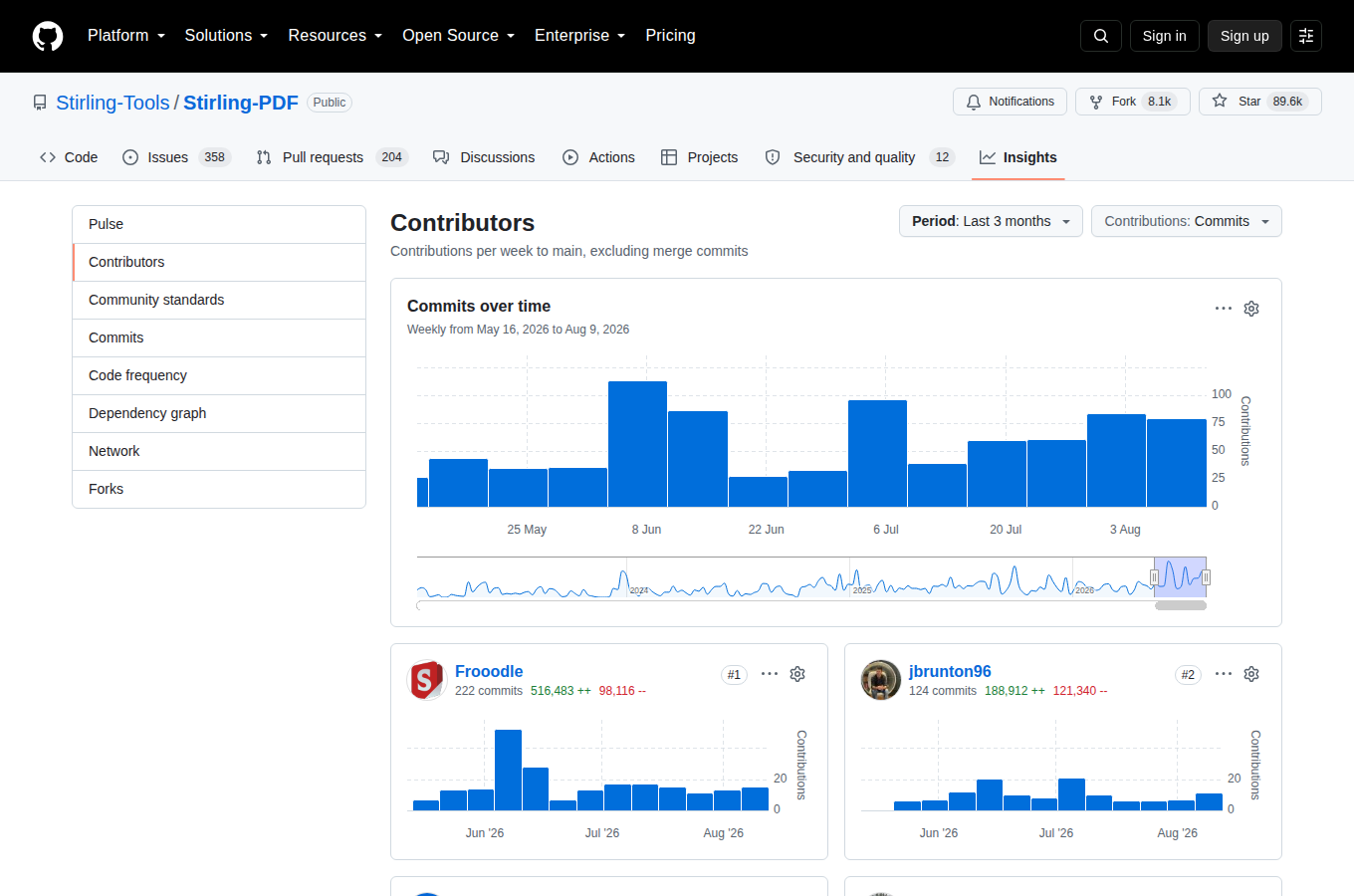The image size is (1354, 896).
Task: Open the Stirling-Tools owner link
Action: pos(113,103)
